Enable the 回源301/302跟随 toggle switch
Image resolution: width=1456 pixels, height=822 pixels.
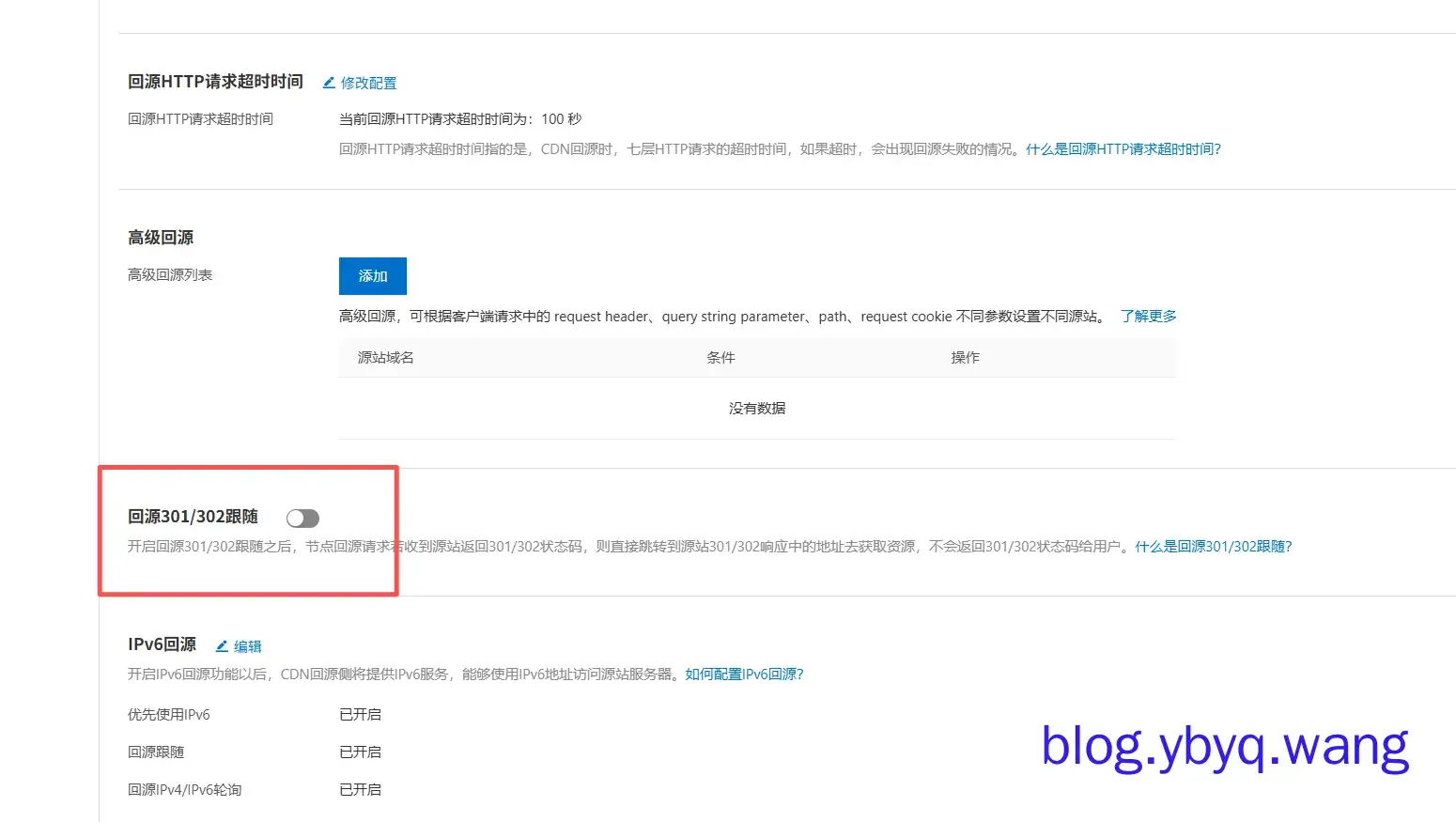(x=302, y=518)
